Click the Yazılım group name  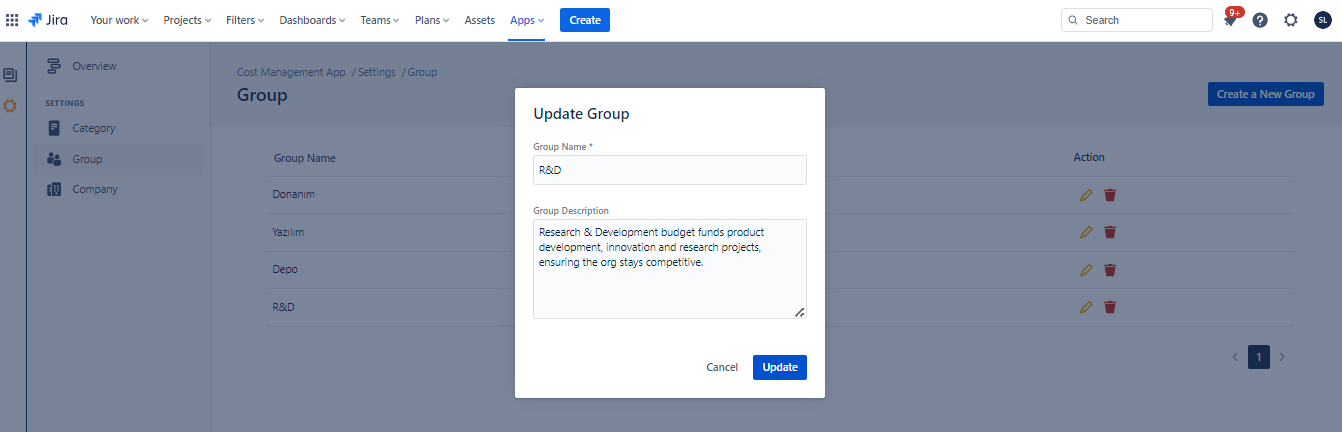coord(288,232)
